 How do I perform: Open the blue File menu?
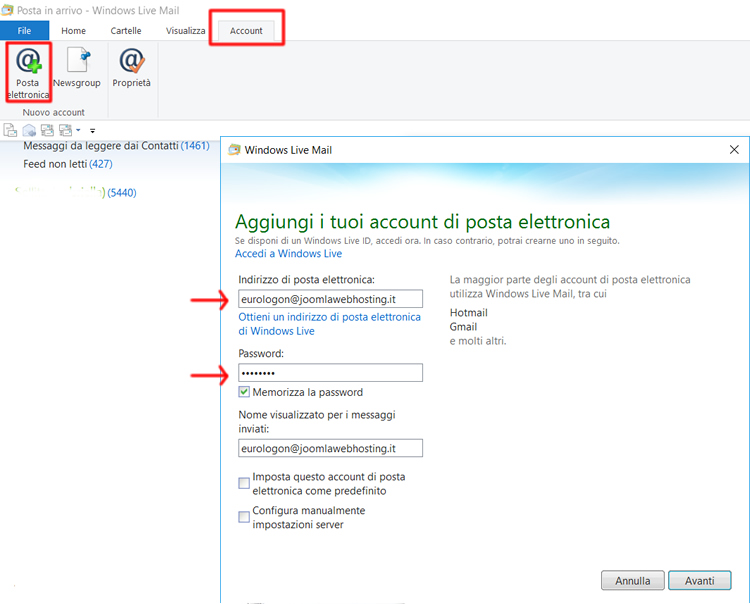point(24,30)
